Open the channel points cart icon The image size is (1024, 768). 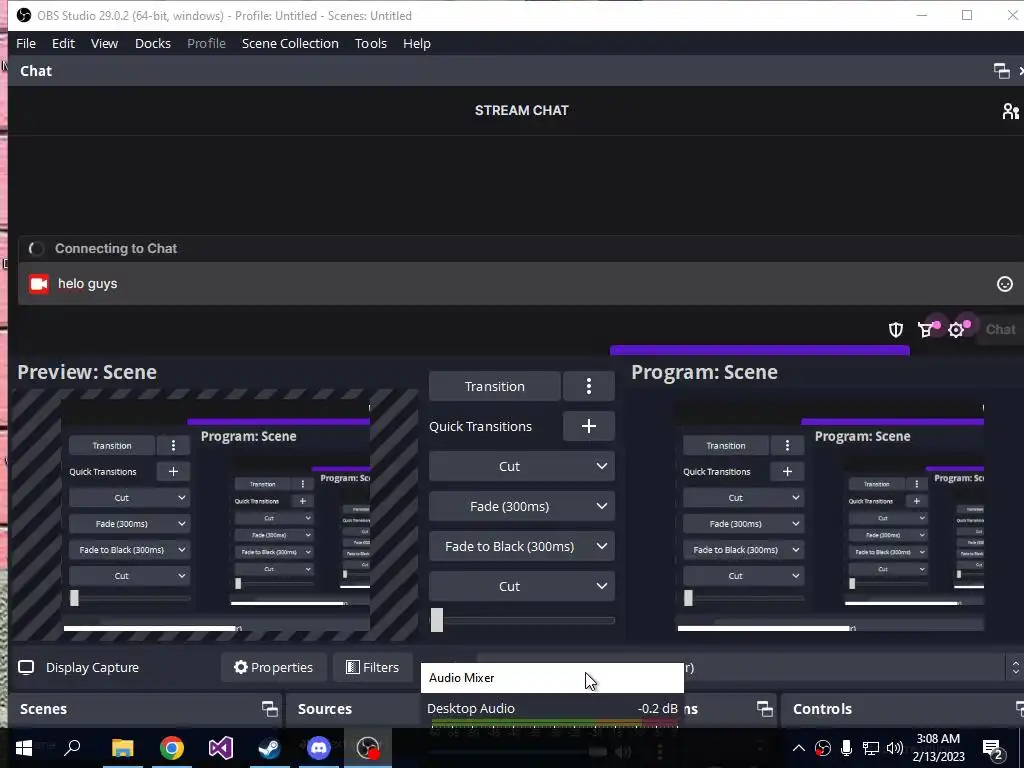click(926, 330)
